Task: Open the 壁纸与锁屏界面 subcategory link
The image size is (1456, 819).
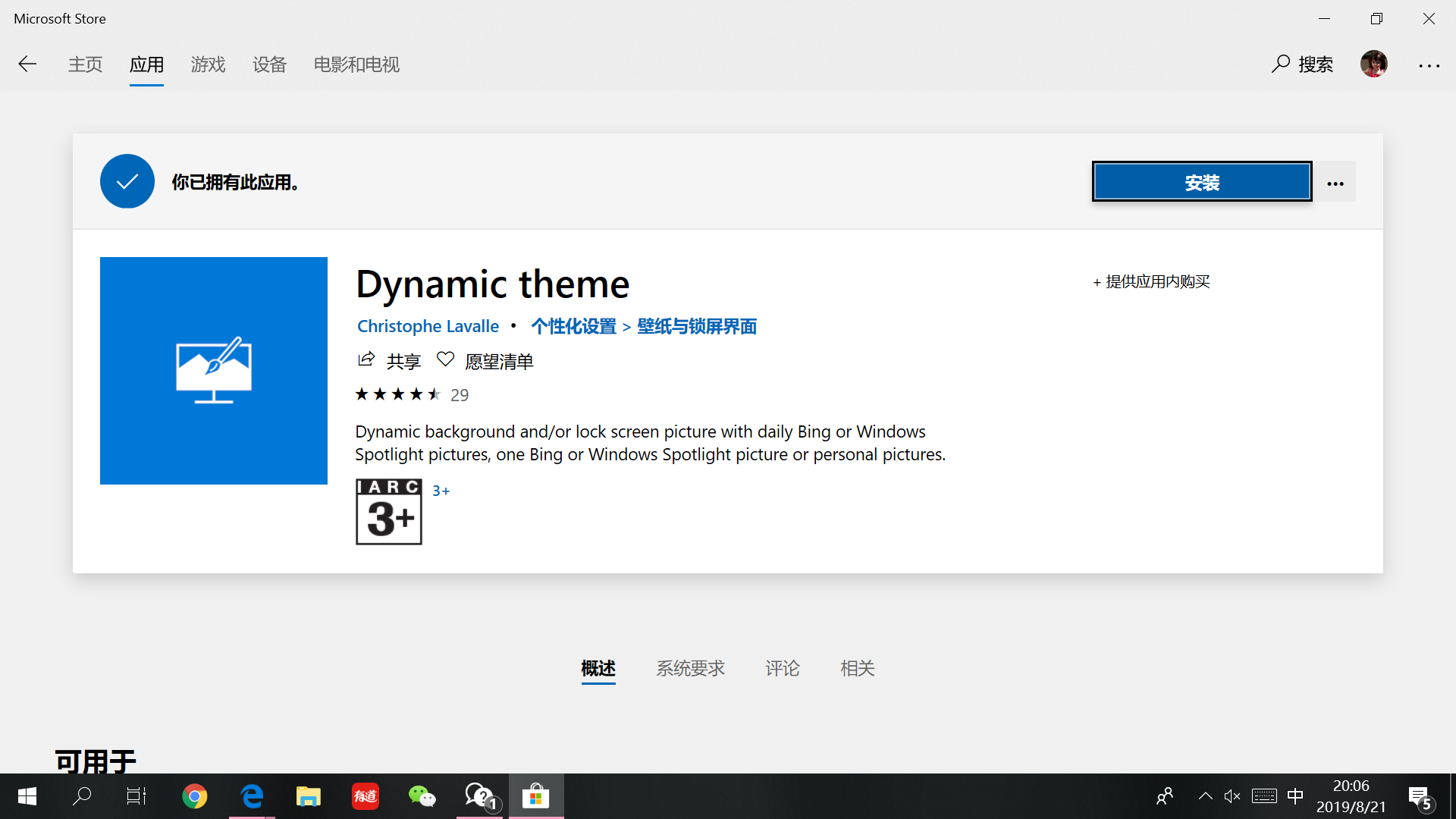Action: (x=697, y=326)
